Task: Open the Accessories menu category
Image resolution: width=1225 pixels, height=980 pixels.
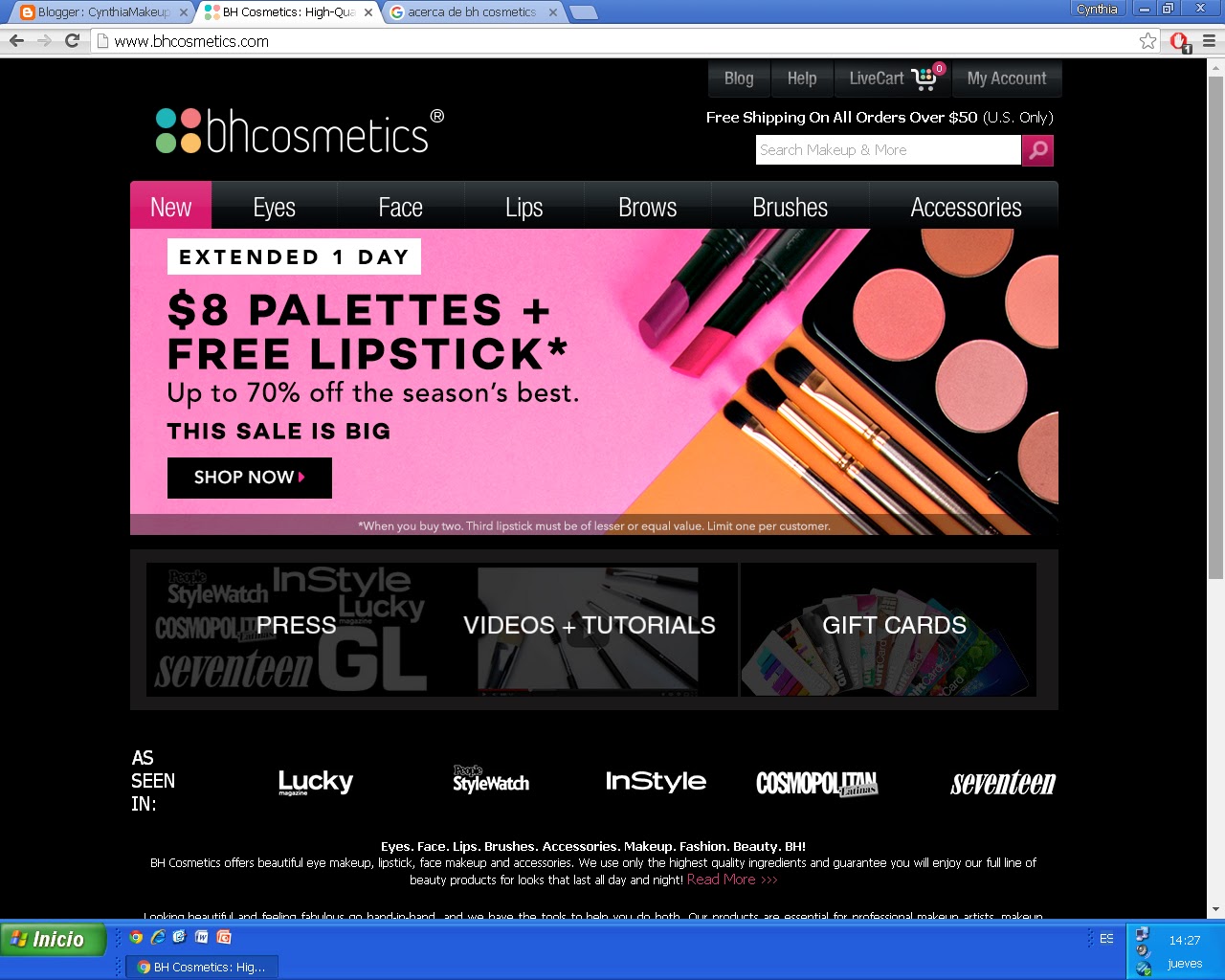Action: (966, 207)
